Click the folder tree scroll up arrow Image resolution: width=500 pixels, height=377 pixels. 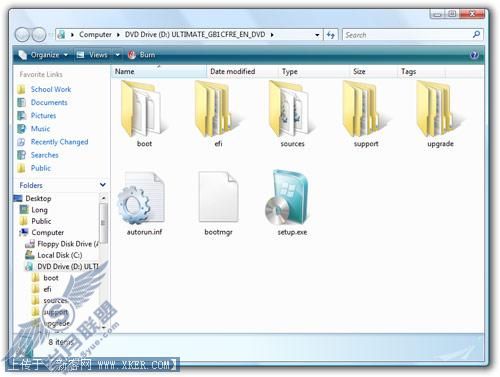tap(103, 198)
